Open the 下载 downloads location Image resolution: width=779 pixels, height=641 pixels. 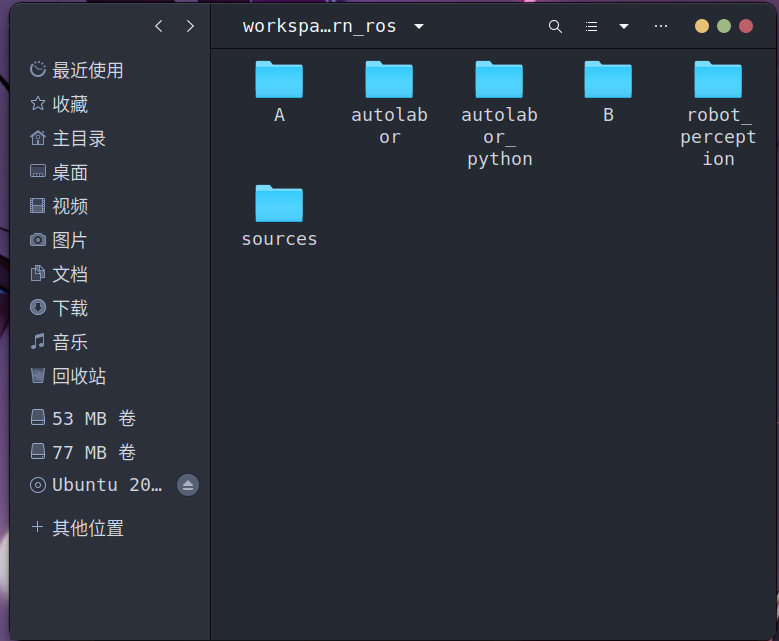[x=70, y=308]
